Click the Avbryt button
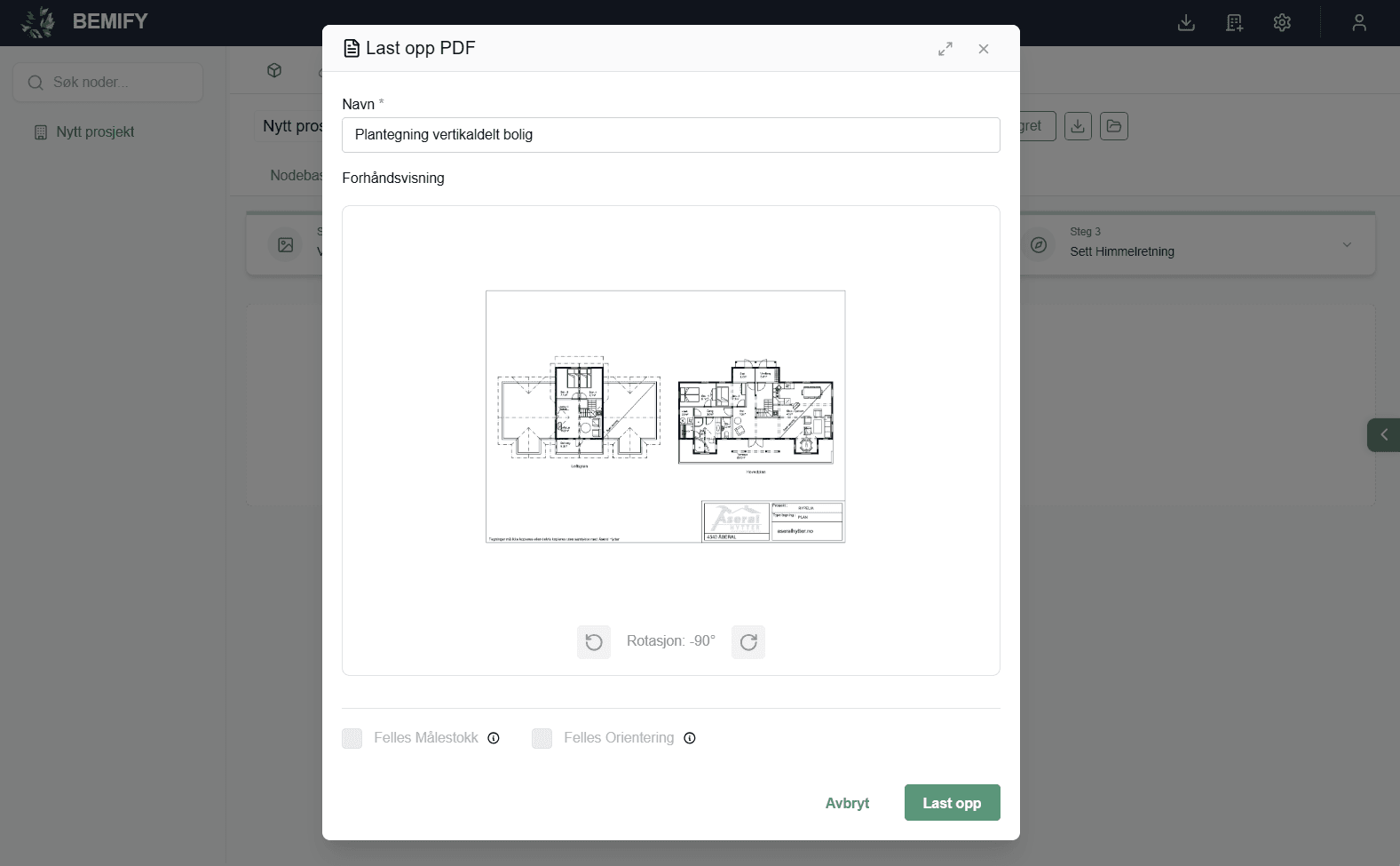The width and height of the screenshot is (1400, 866). click(847, 803)
